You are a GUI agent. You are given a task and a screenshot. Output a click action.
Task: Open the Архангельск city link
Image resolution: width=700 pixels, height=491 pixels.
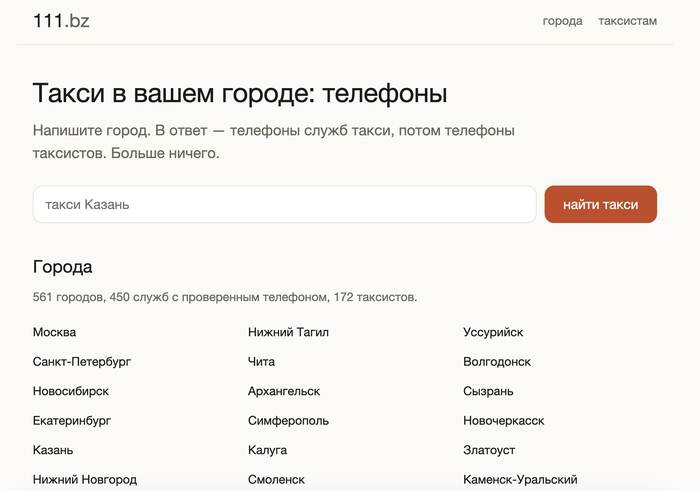click(x=284, y=391)
